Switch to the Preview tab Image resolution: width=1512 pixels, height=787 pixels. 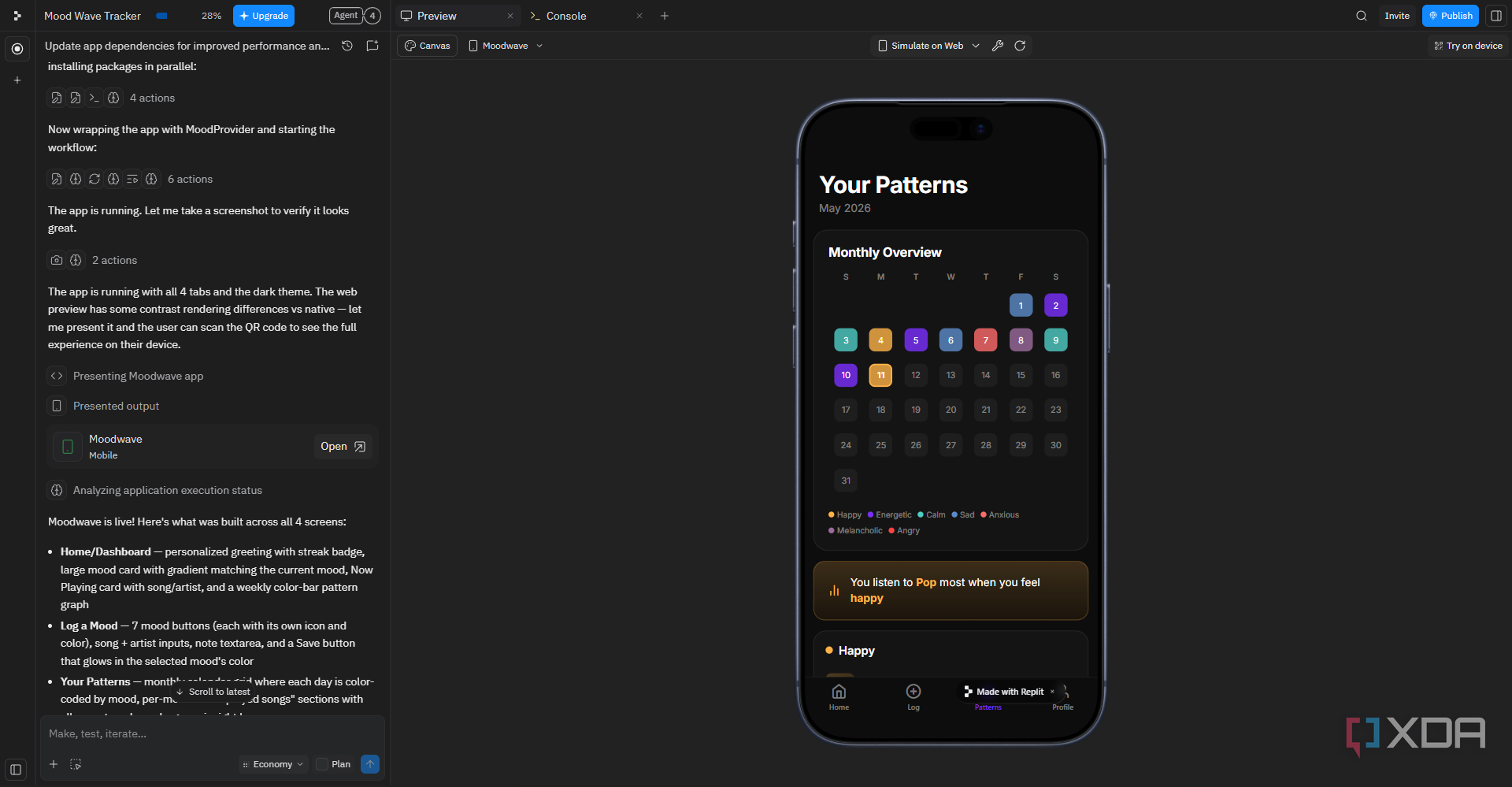point(437,16)
